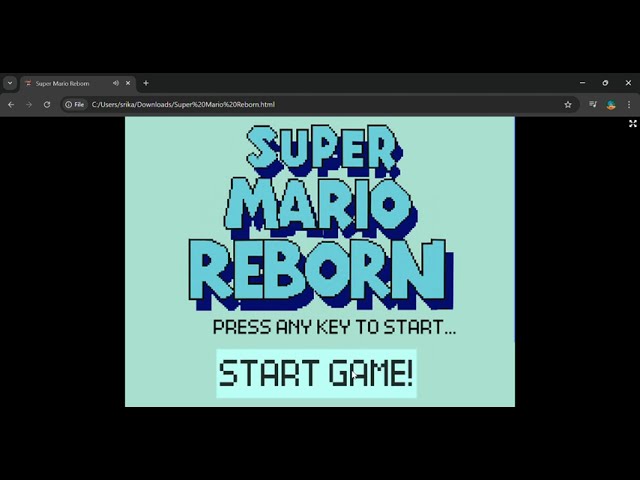Reload the current page
The image size is (640, 480).
47,104
